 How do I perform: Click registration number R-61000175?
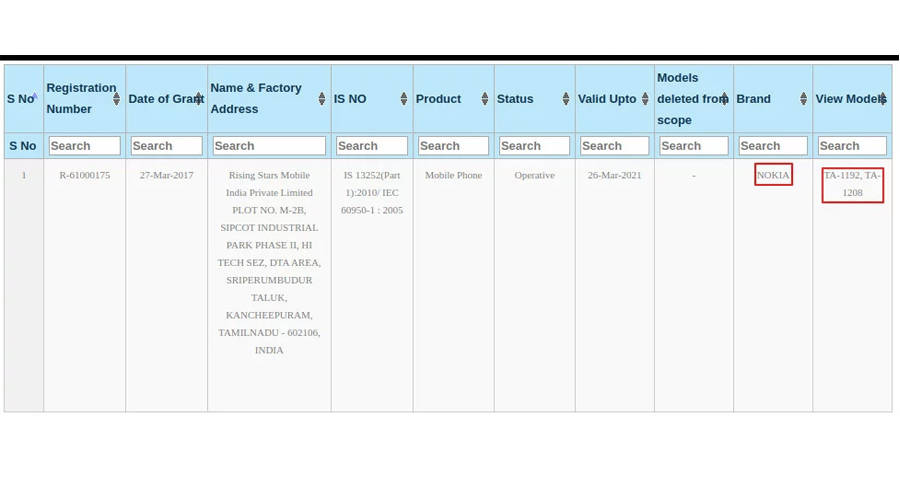84,175
